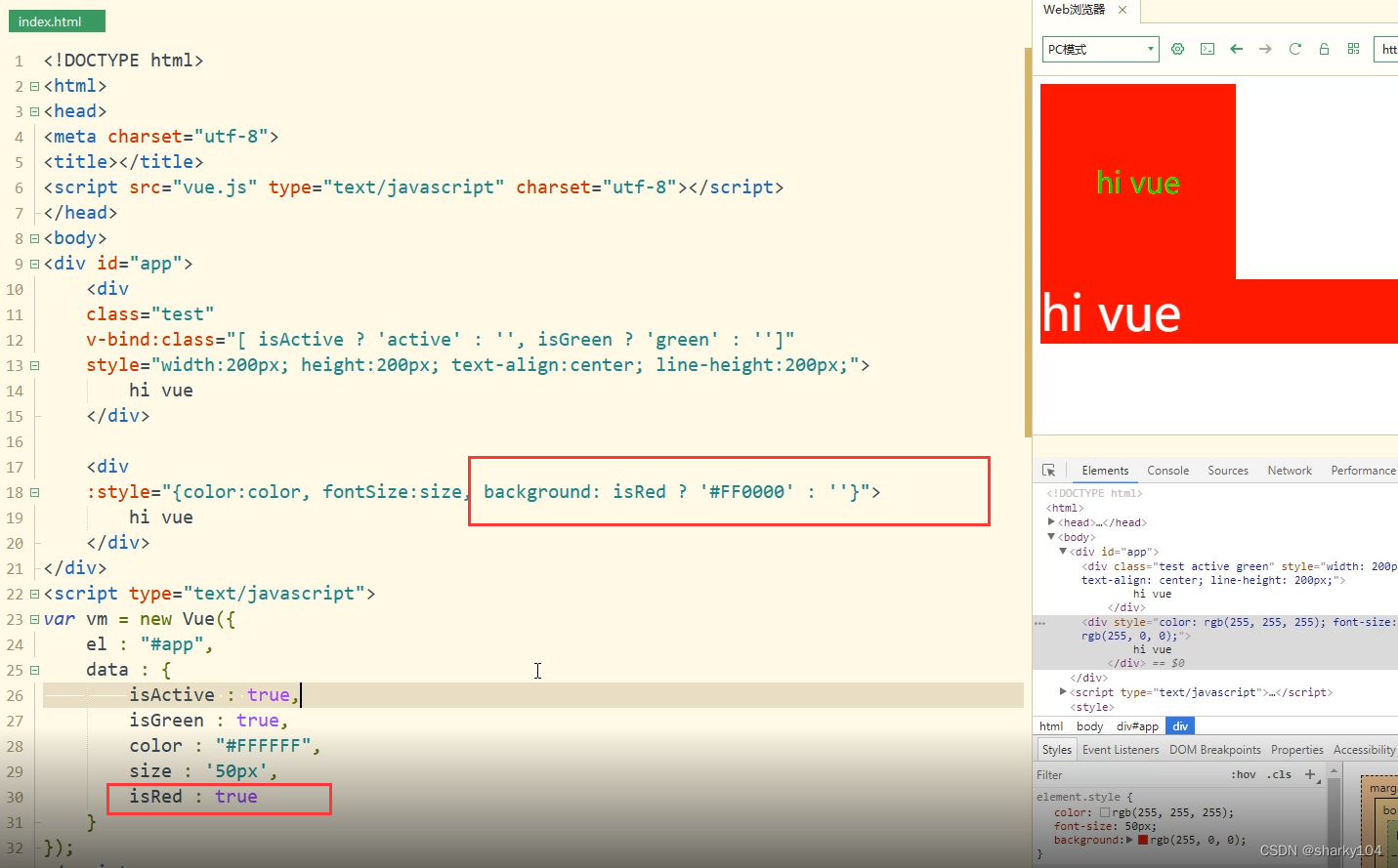Select the Styles sidebar tab

[x=1056, y=750]
